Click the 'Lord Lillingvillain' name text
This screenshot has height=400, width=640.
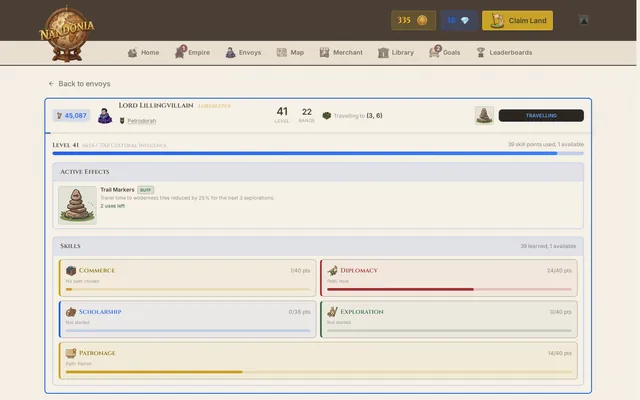coord(156,105)
